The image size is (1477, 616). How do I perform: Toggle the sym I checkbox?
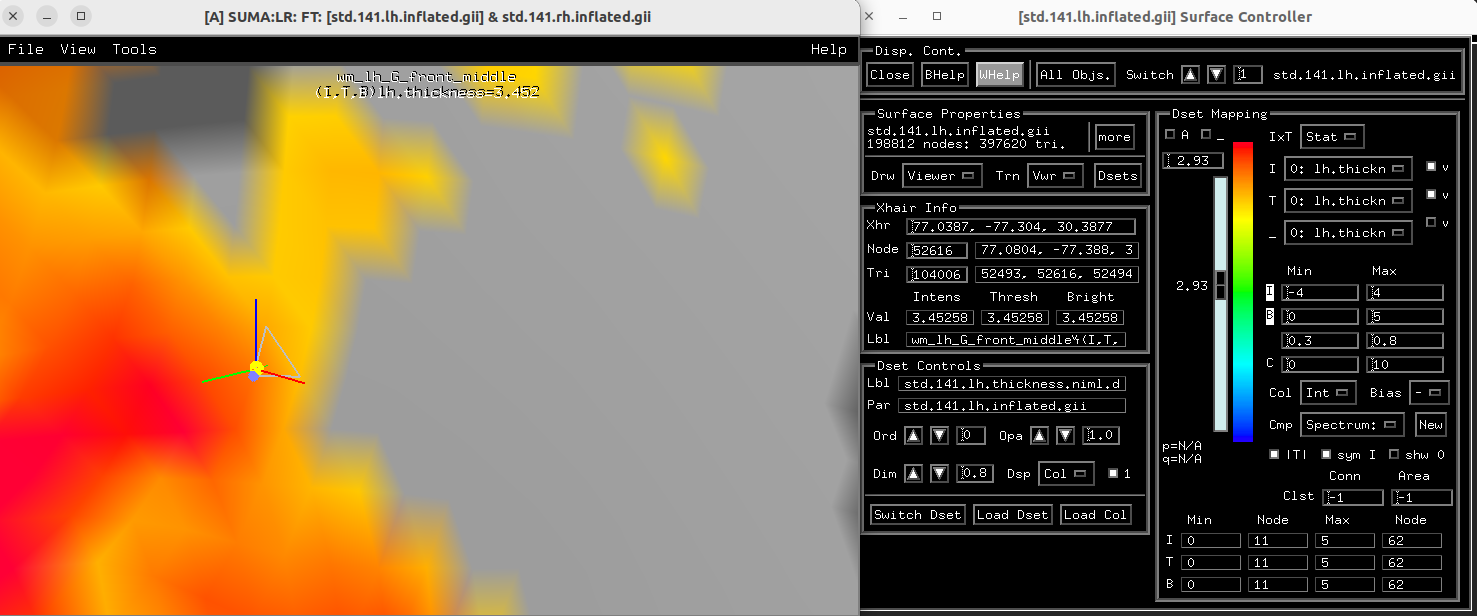click(1327, 455)
